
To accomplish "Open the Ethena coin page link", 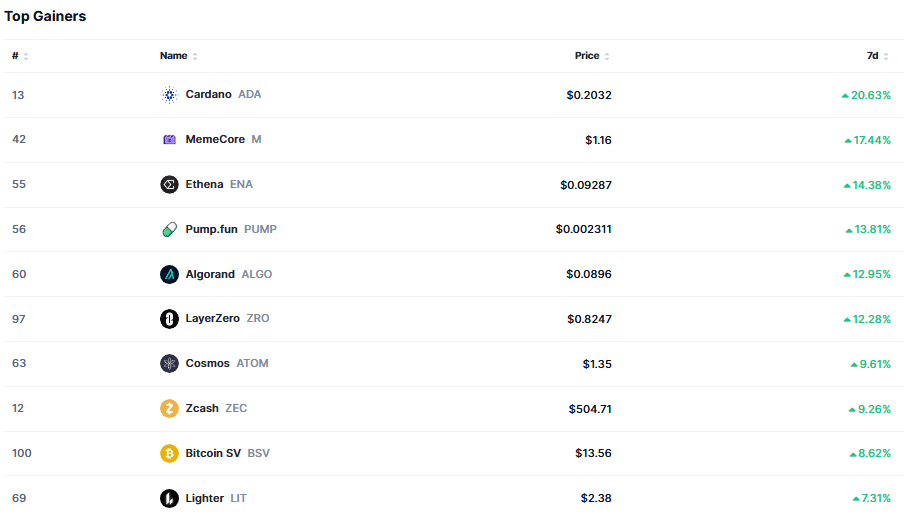I will pos(204,184).
